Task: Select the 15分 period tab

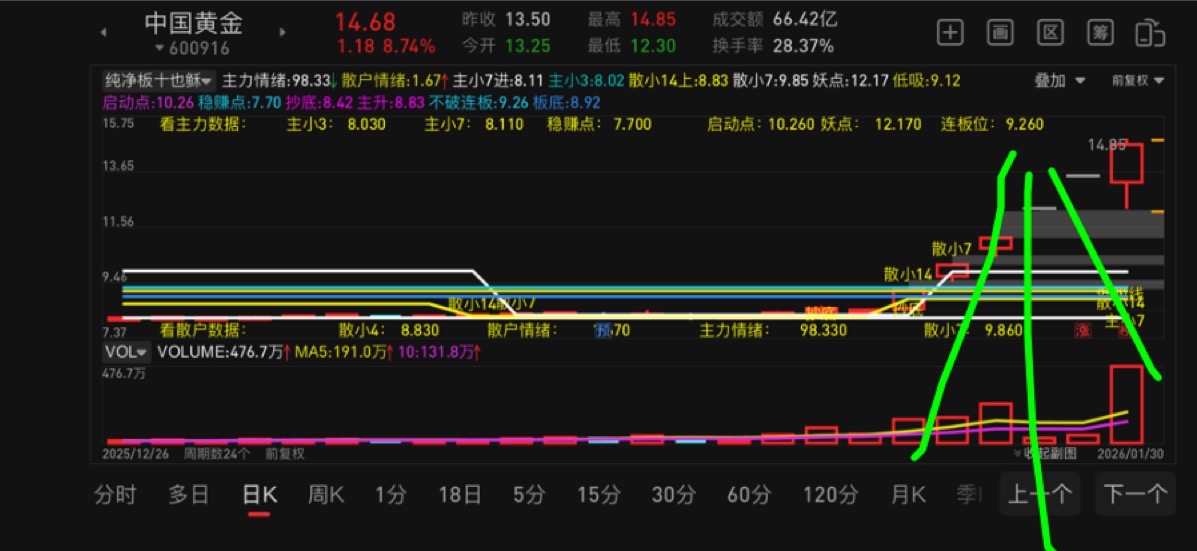Action: 598,495
